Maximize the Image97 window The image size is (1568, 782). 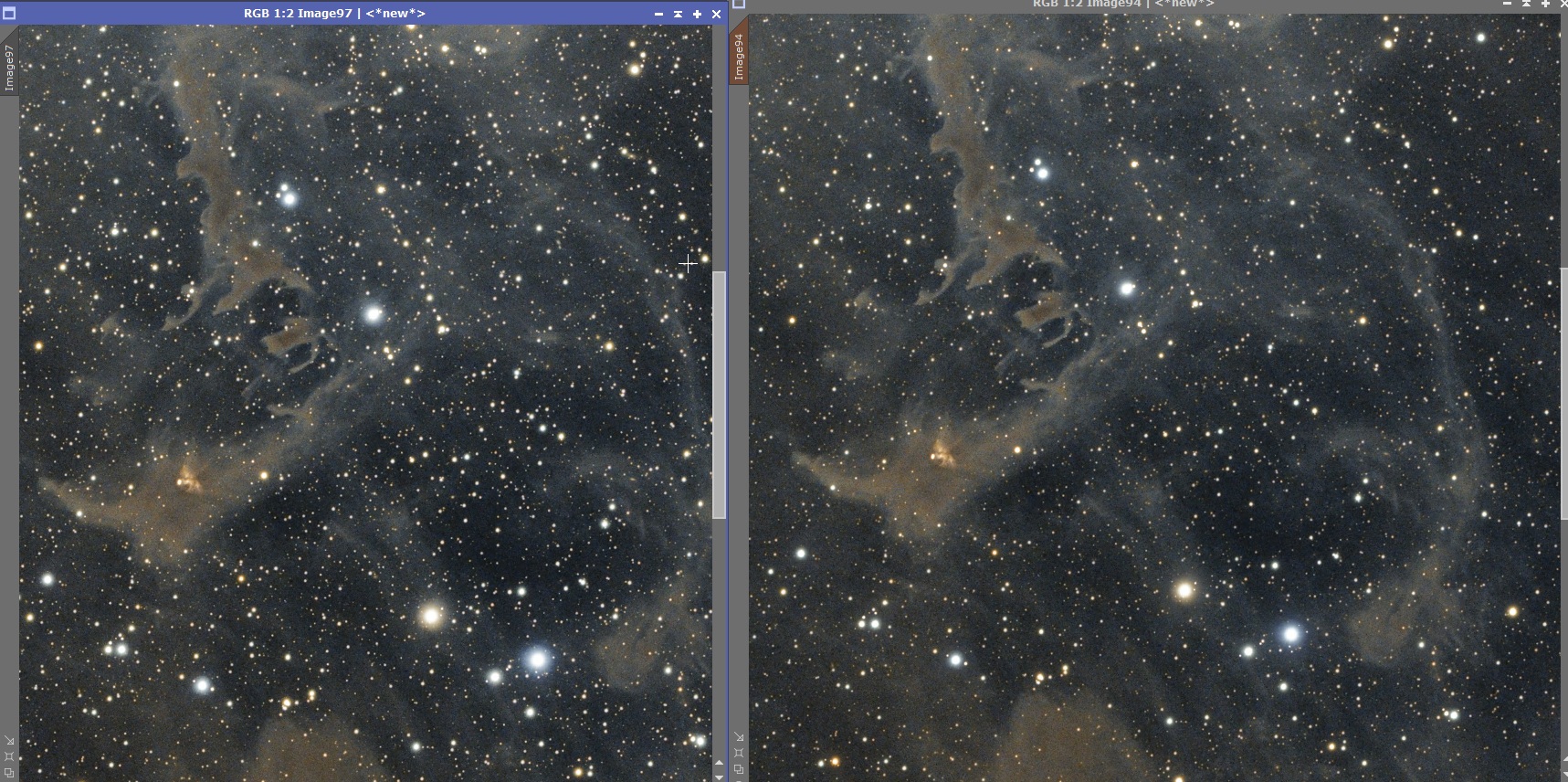697,14
